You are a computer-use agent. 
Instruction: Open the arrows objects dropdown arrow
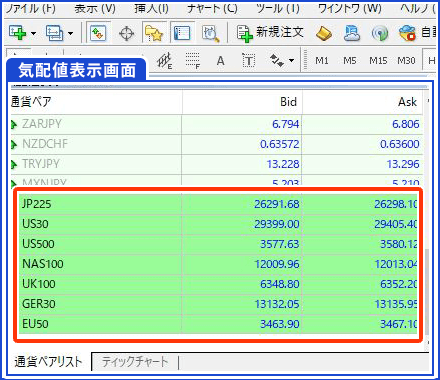click(291, 61)
